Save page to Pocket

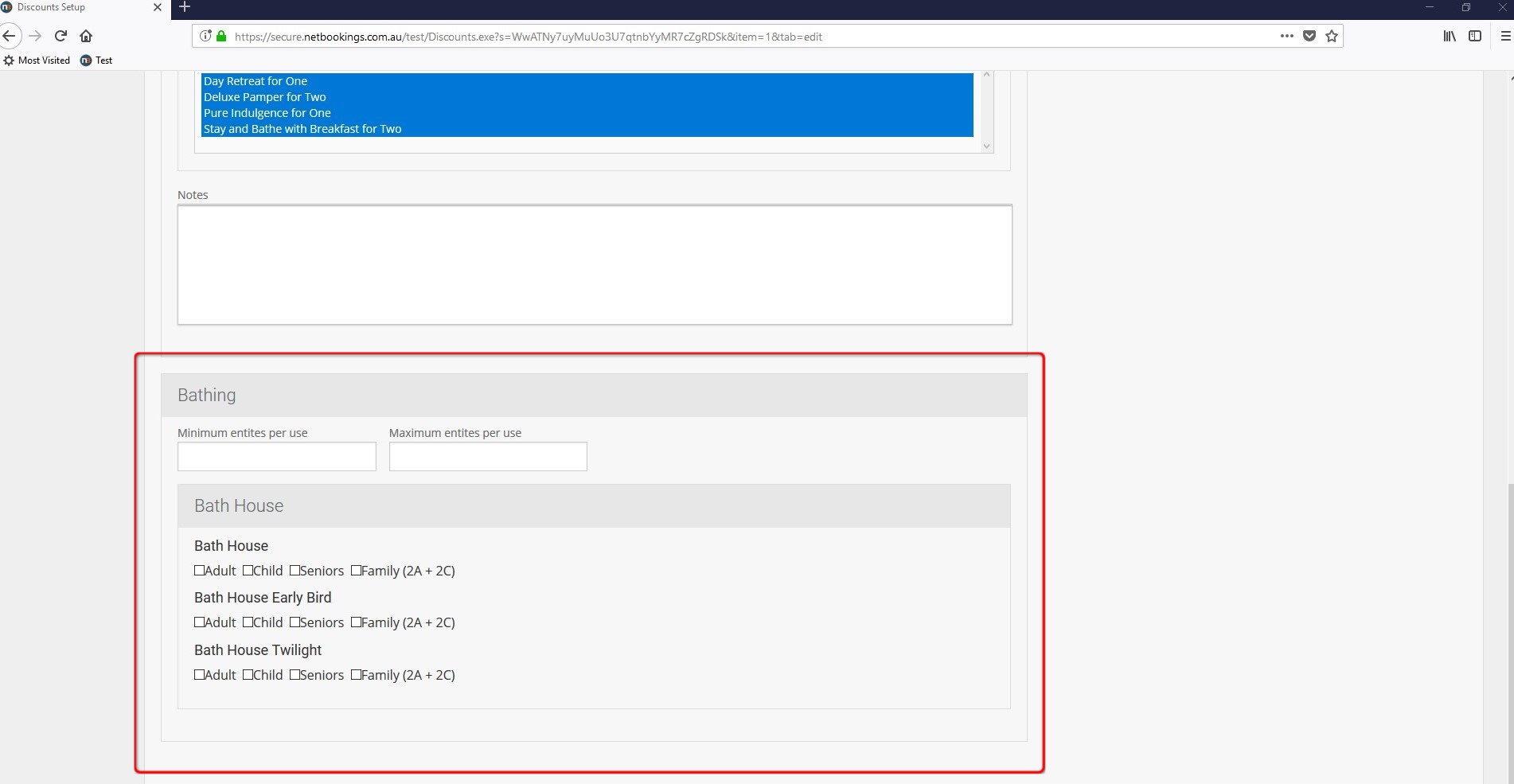pyautogui.click(x=1309, y=36)
